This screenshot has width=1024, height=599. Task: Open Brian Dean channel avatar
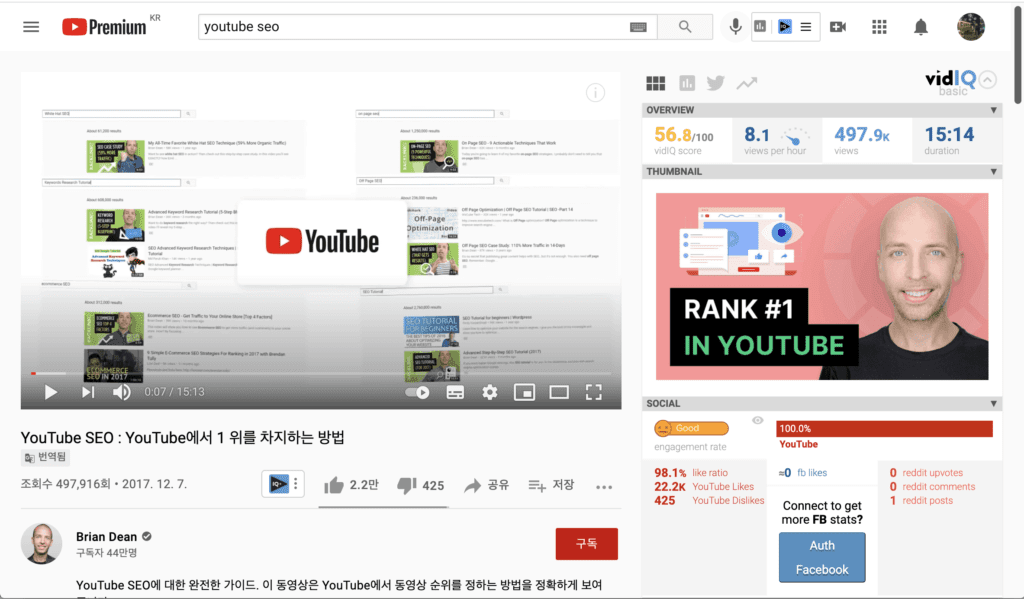tap(41, 543)
